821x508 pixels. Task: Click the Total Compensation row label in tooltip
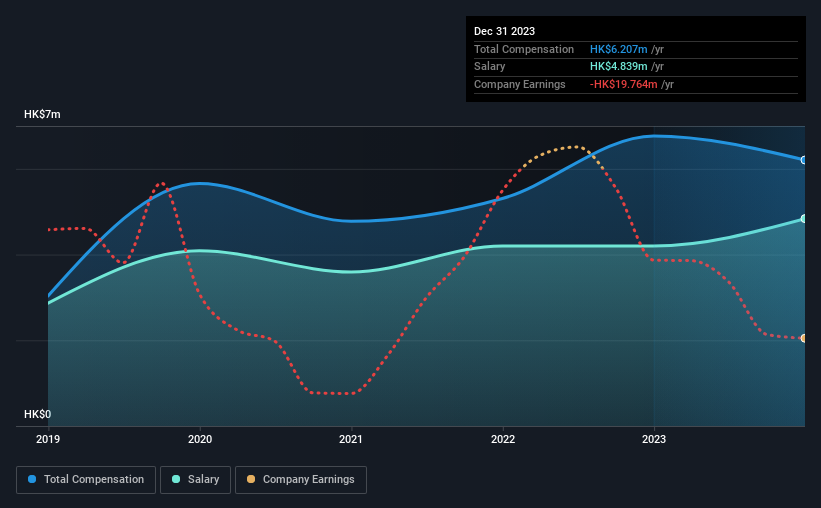[524, 49]
